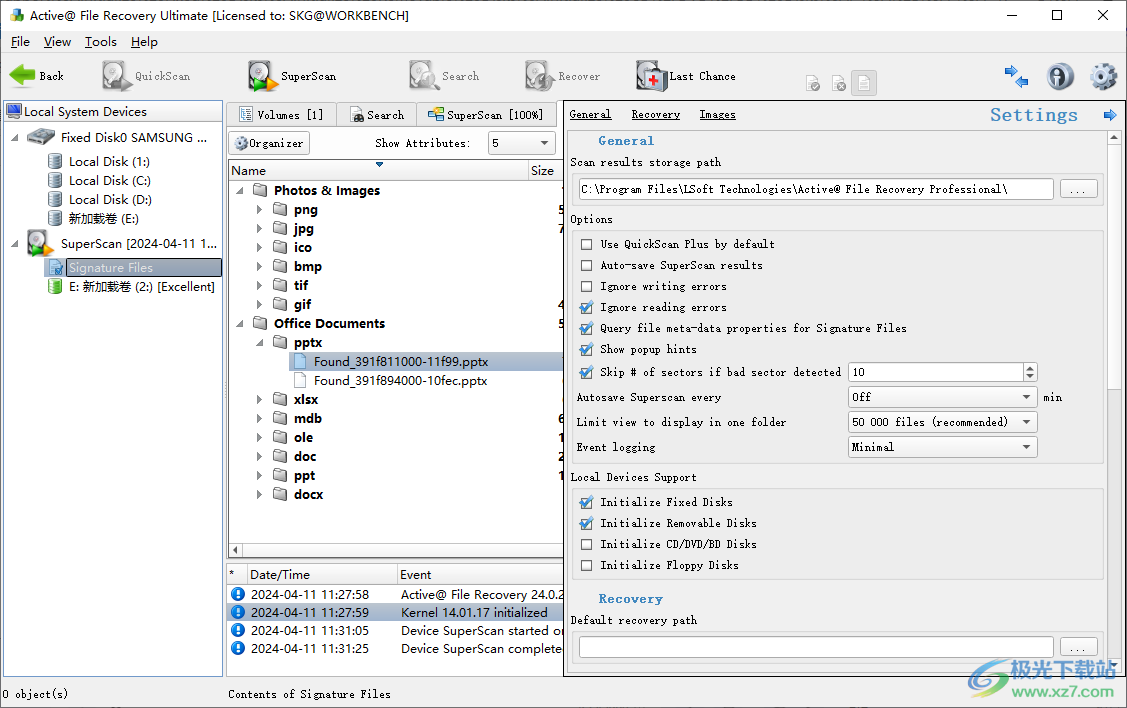Open the Tools menu
The height and width of the screenshot is (708, 1127).
tap(100, 42)
